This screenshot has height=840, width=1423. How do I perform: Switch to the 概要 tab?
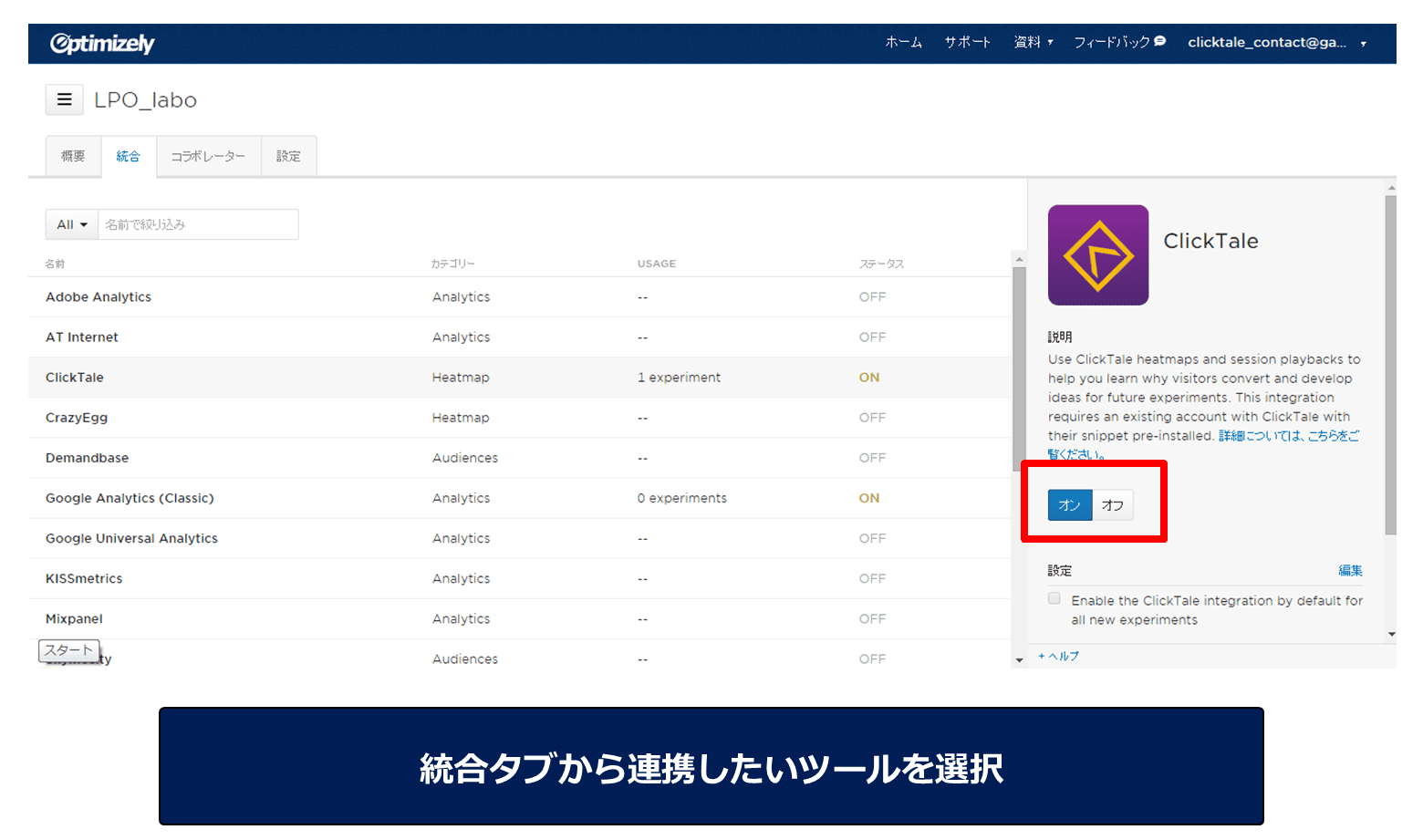[73, 156]
